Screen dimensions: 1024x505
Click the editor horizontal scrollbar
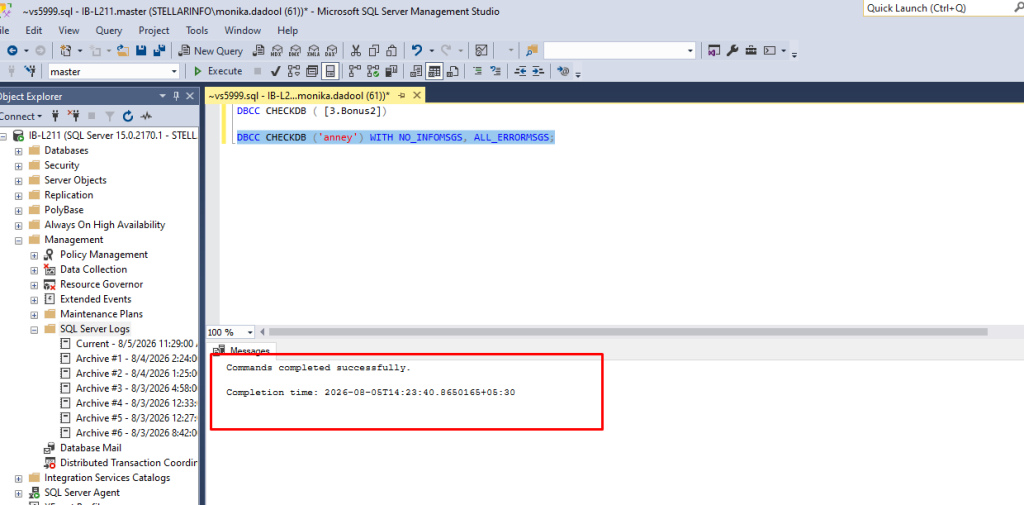pyautogui.click(x=628, y=332)
